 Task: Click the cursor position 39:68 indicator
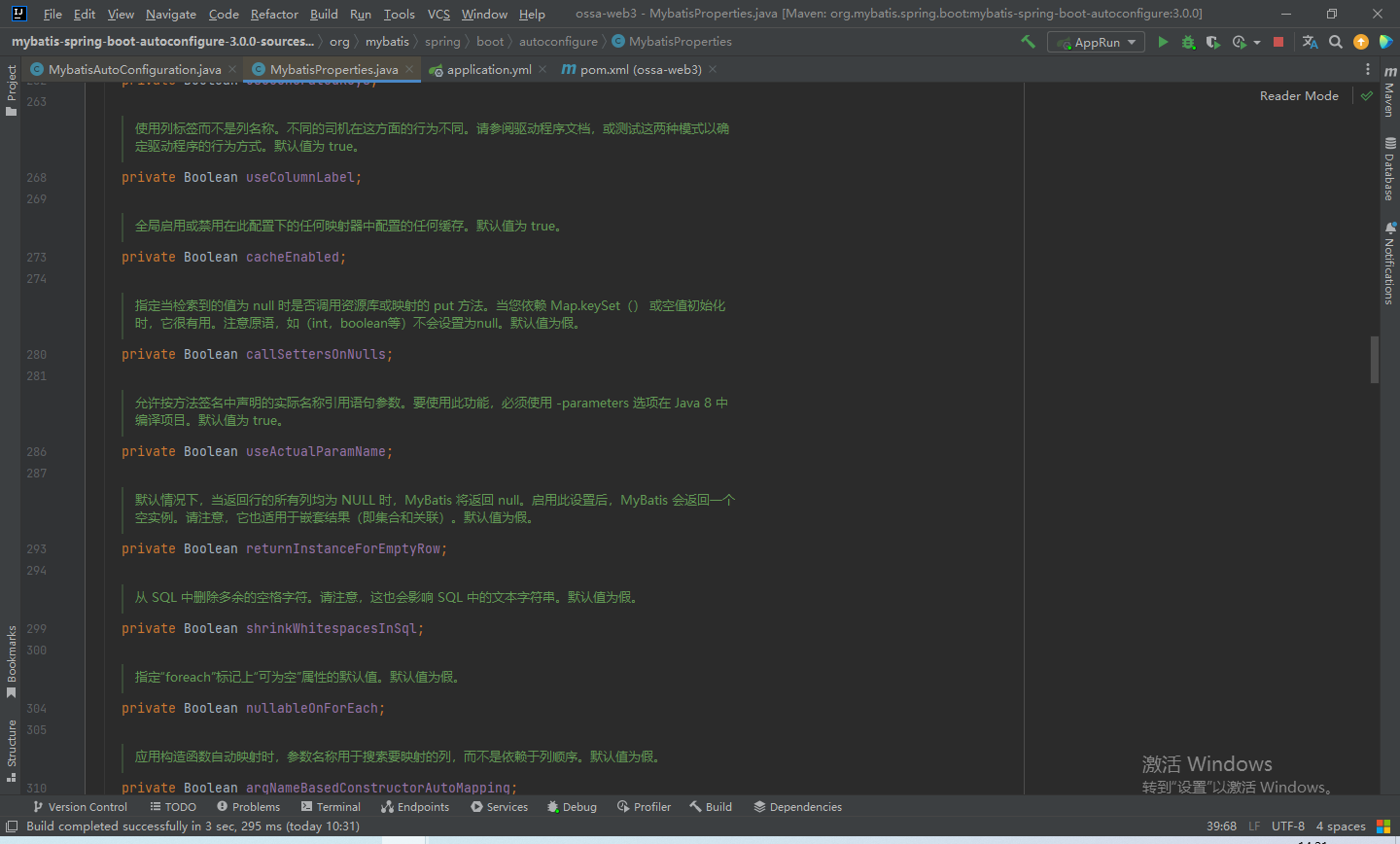[x=1221, y=826]
